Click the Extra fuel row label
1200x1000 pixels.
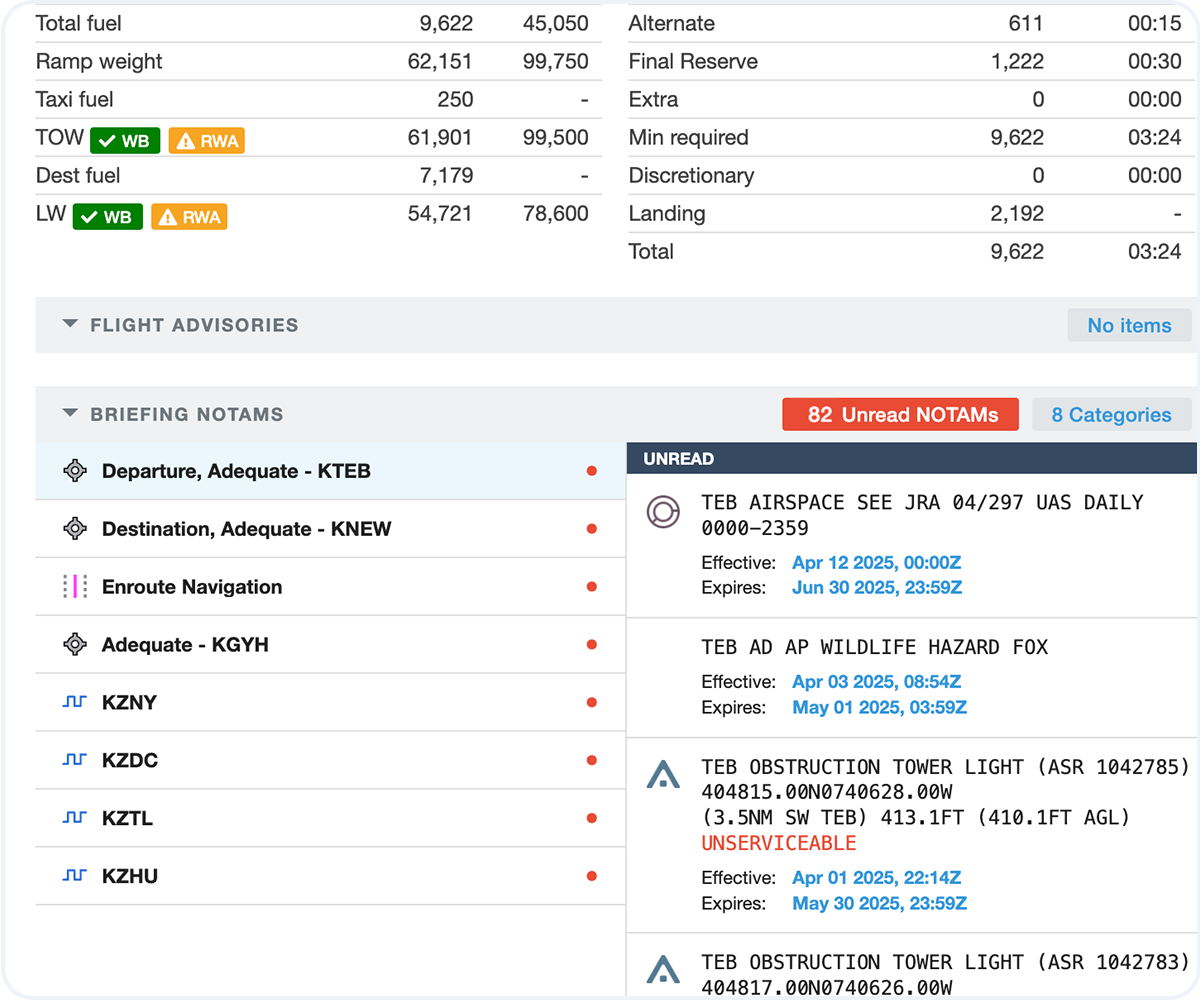[x=653, y=99]
